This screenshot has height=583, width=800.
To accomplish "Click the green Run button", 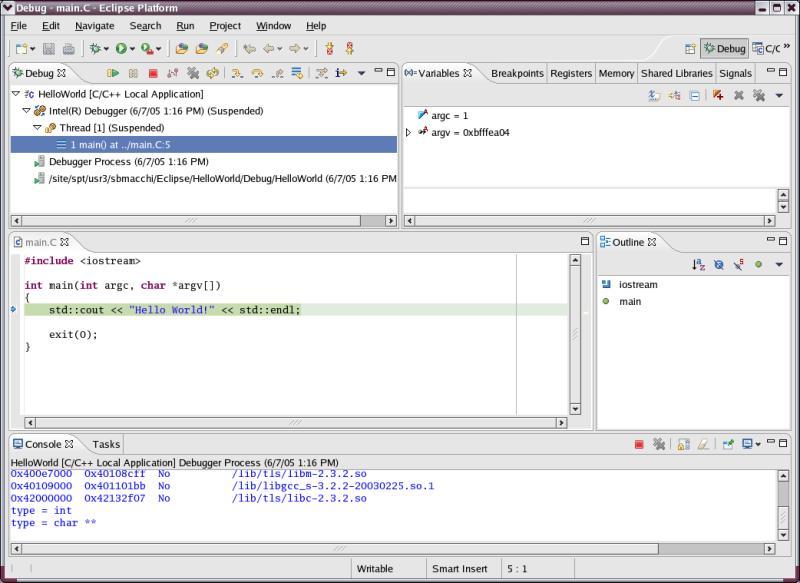I will [x=121, y=48].
